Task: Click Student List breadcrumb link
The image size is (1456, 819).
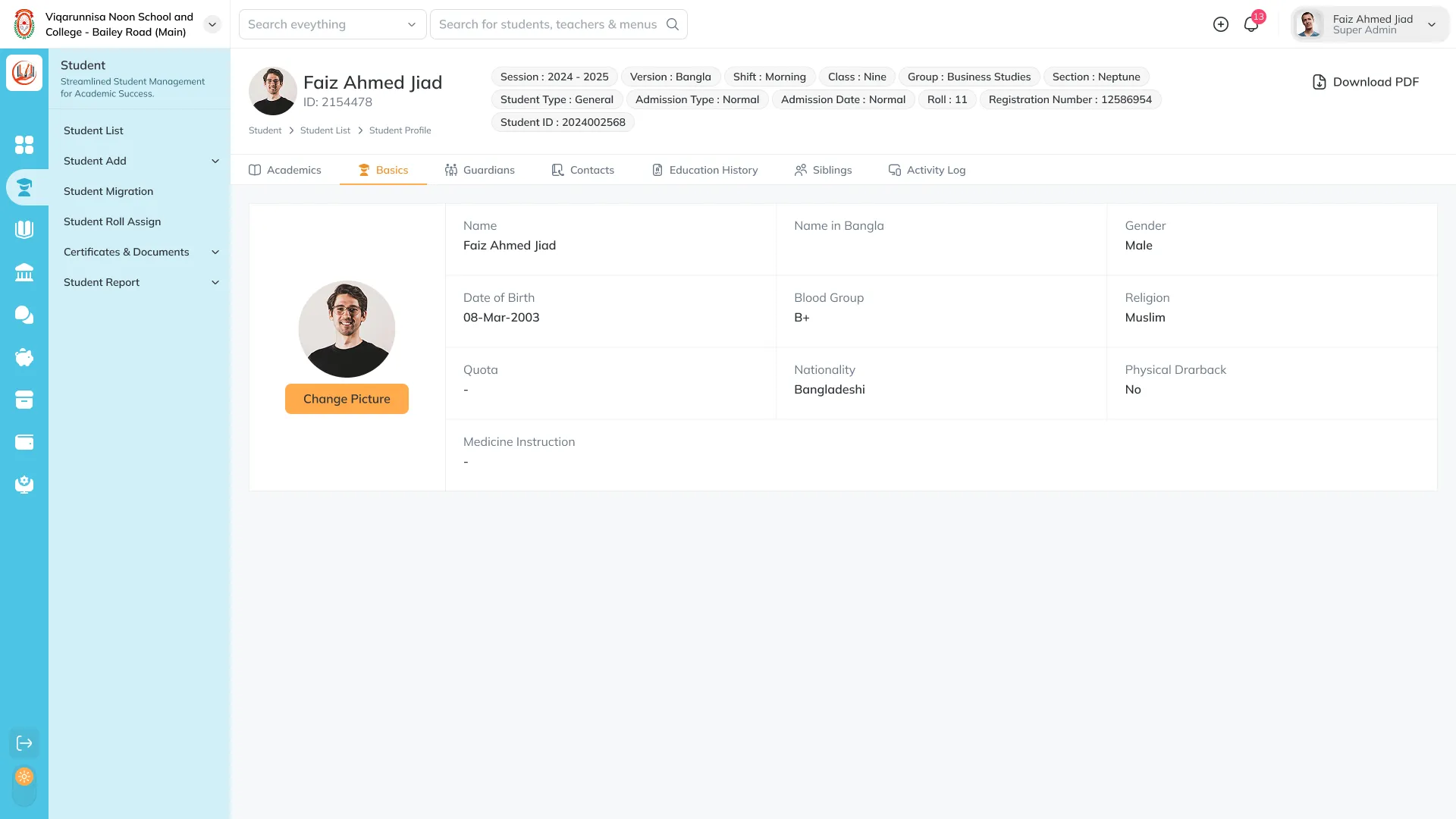Action: click(x=325, y=130)
